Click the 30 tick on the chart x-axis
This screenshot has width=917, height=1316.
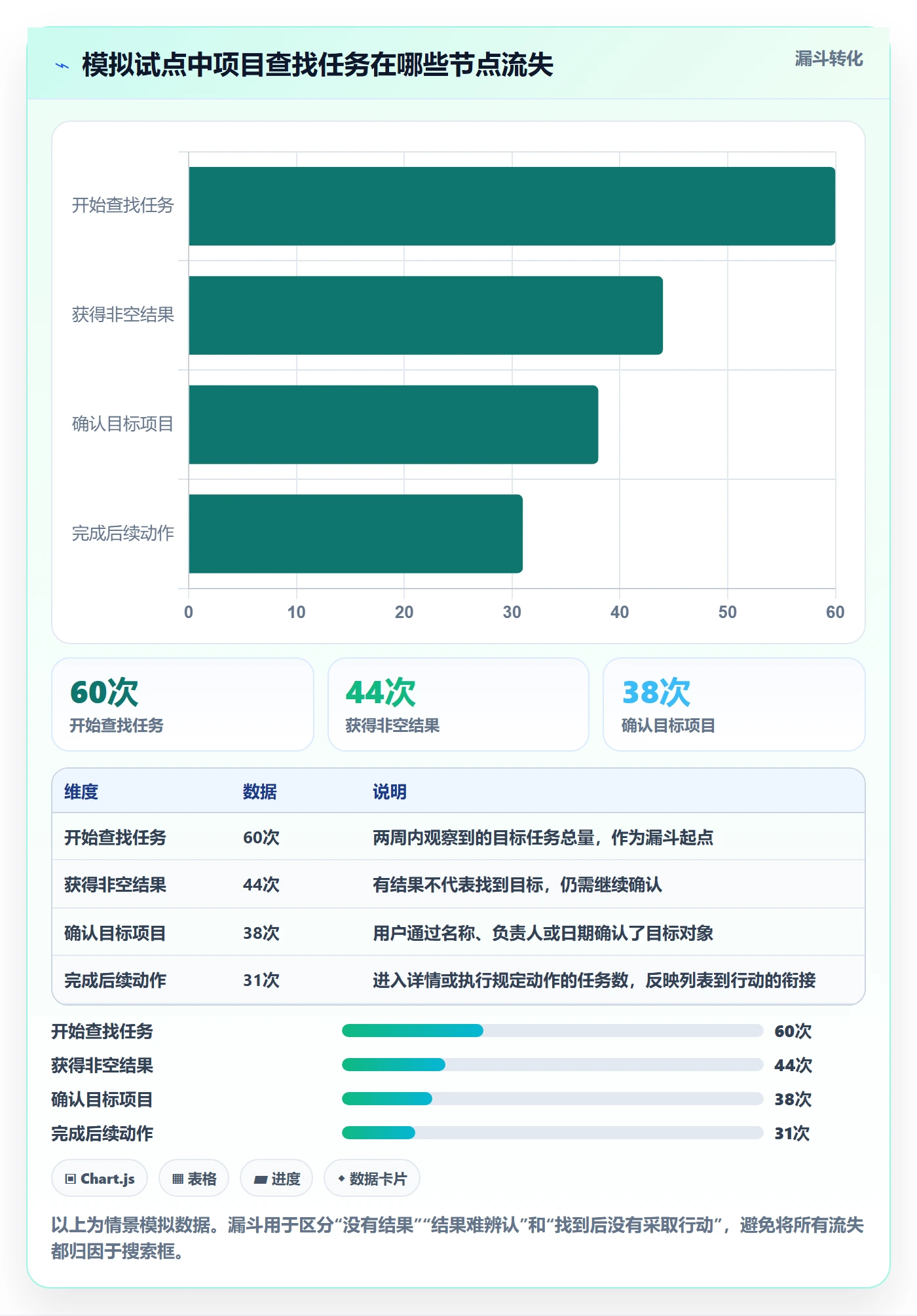[512, 612]
